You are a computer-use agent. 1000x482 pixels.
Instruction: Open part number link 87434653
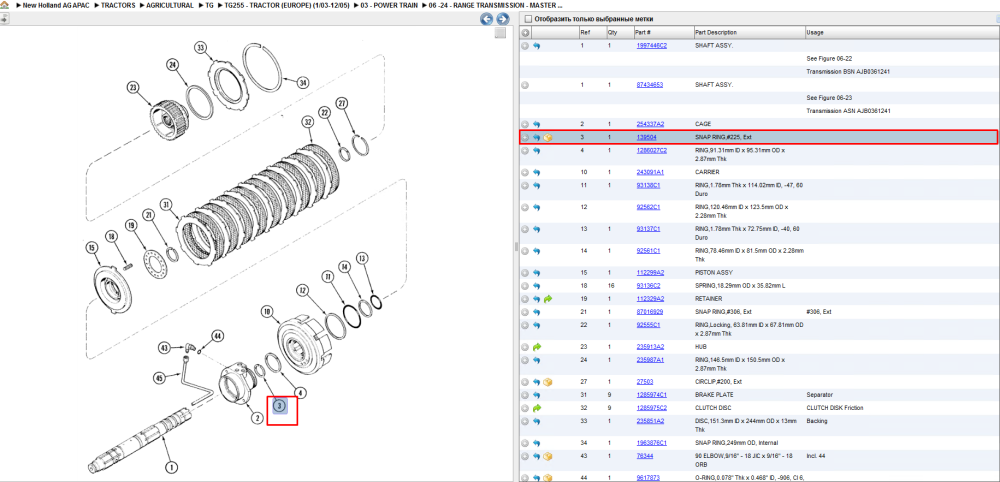click(x=649, y=85)
